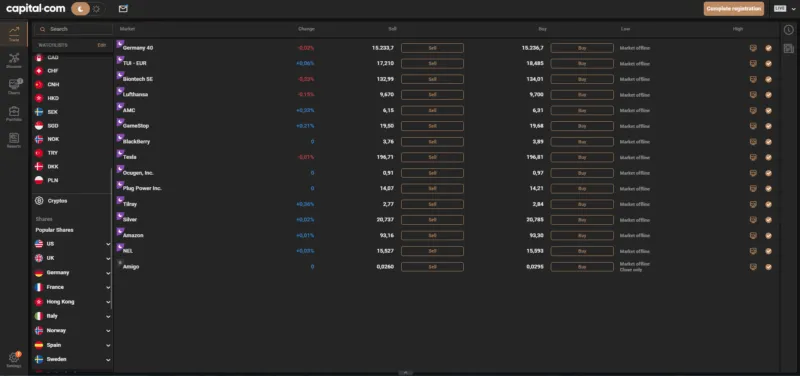Open the Trade section in left navigation
The image size is (800, 376).
coord(14,34)
